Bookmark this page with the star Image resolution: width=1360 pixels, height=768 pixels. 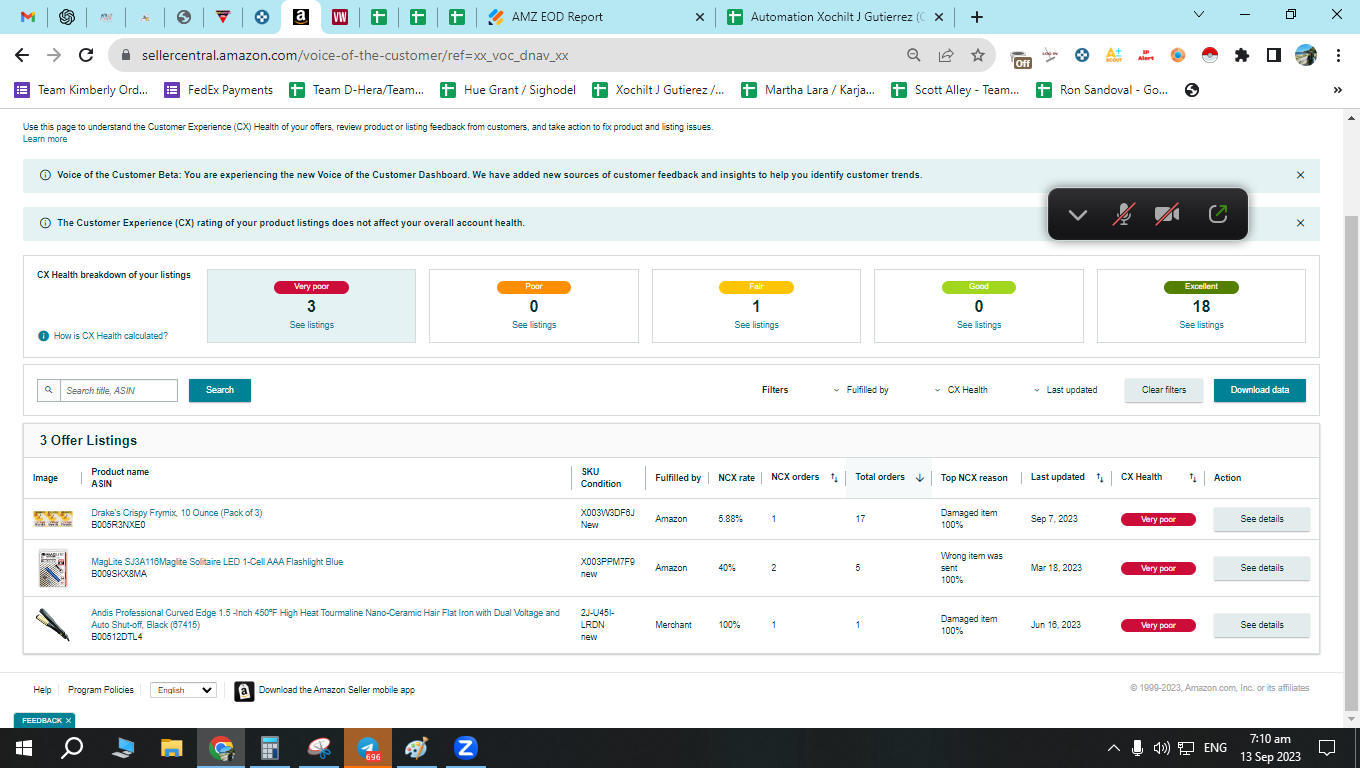click(x=978, y=55)
